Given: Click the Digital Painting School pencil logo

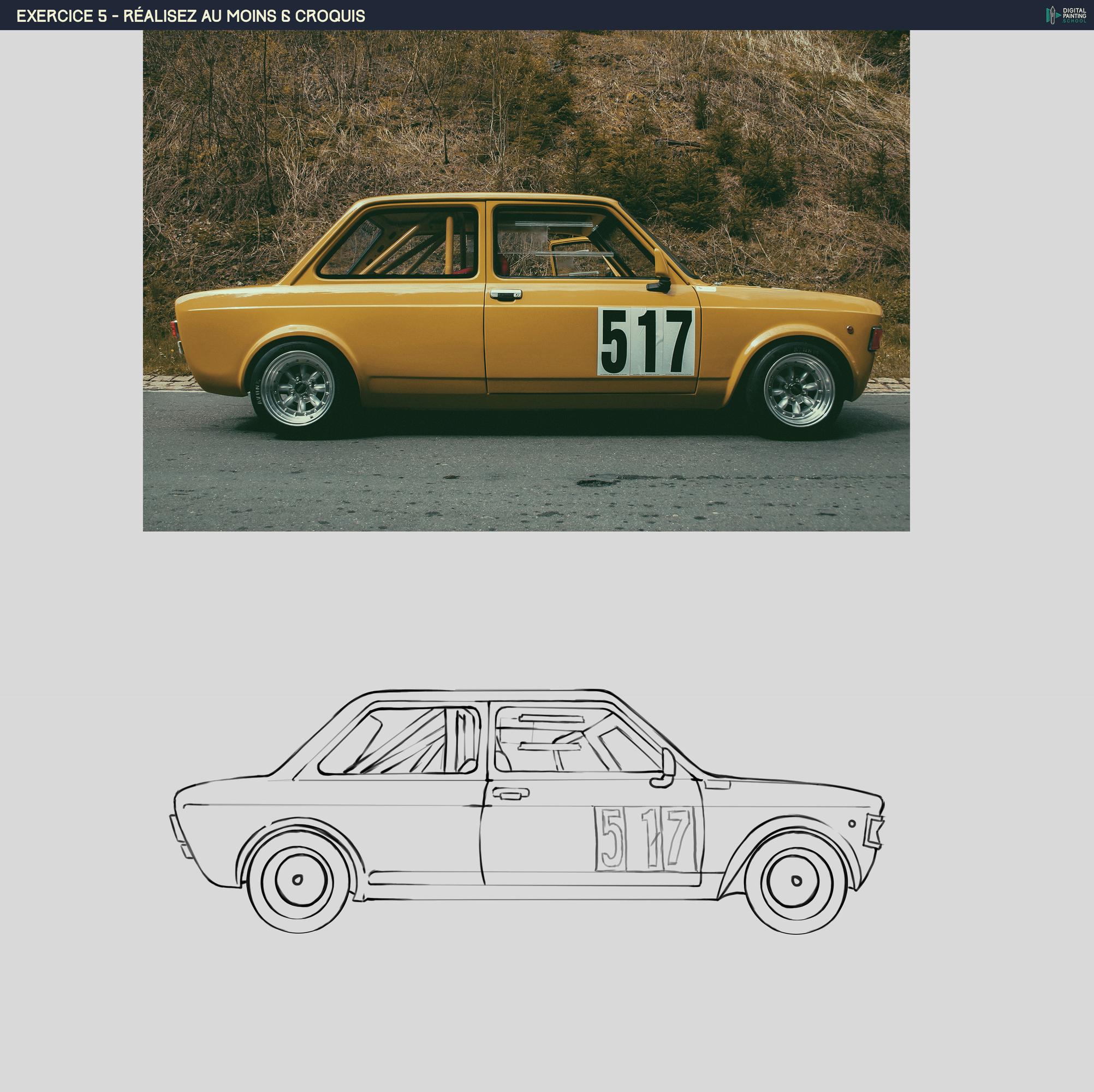Looking at the screenshot, I should point(1053,16).
